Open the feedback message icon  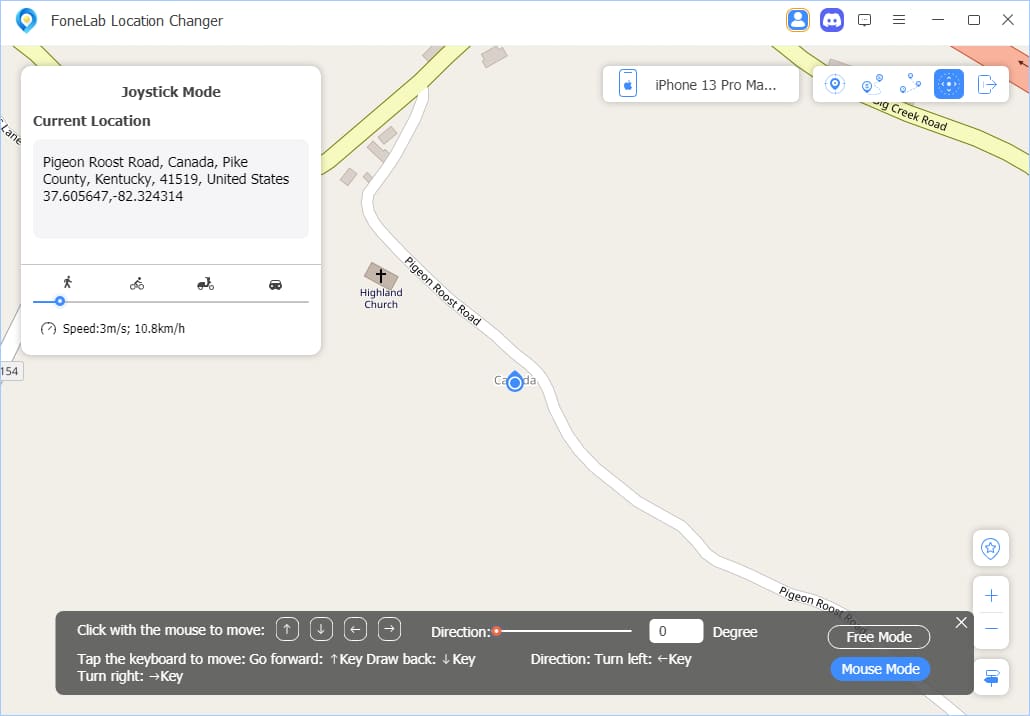[x=864, y=20]
